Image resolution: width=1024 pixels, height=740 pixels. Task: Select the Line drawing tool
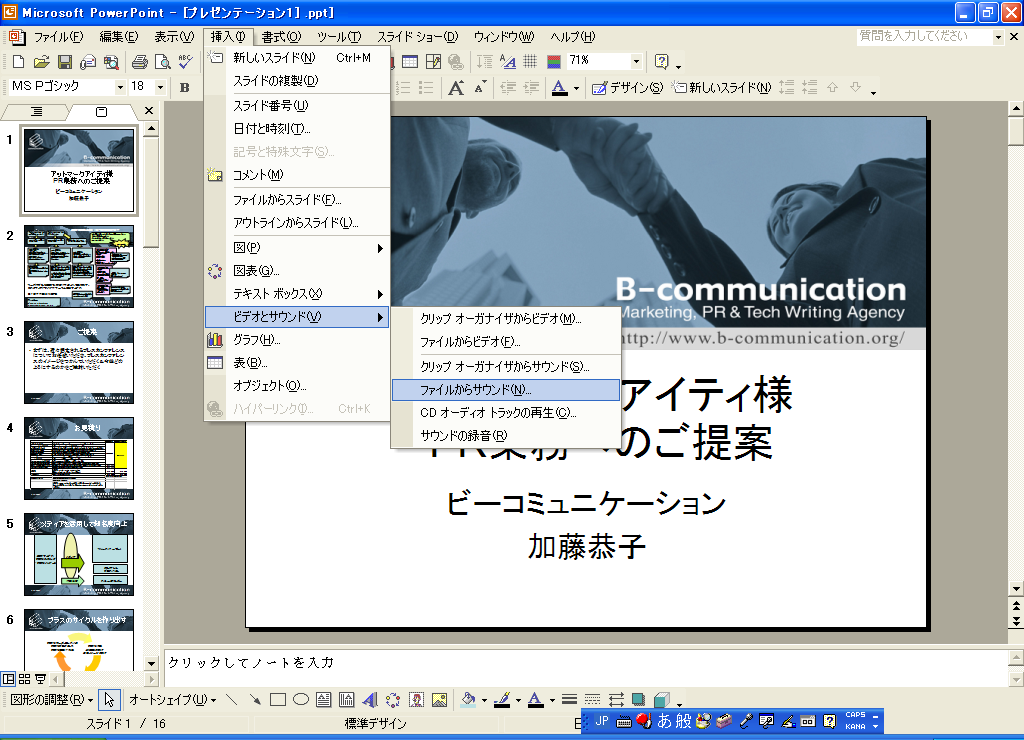(232, 700)
